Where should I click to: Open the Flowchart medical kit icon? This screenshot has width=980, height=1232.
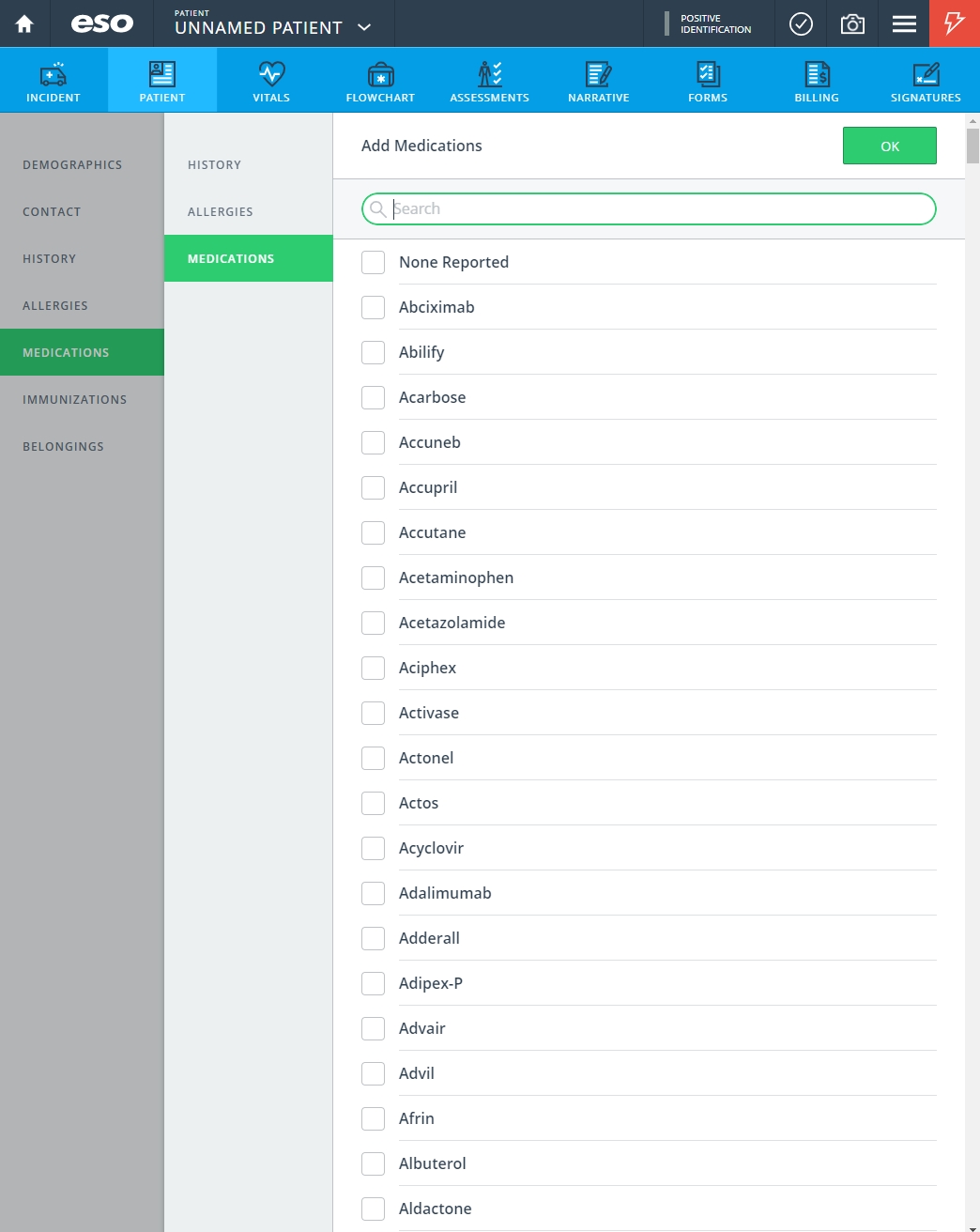[x=380, y=74]
